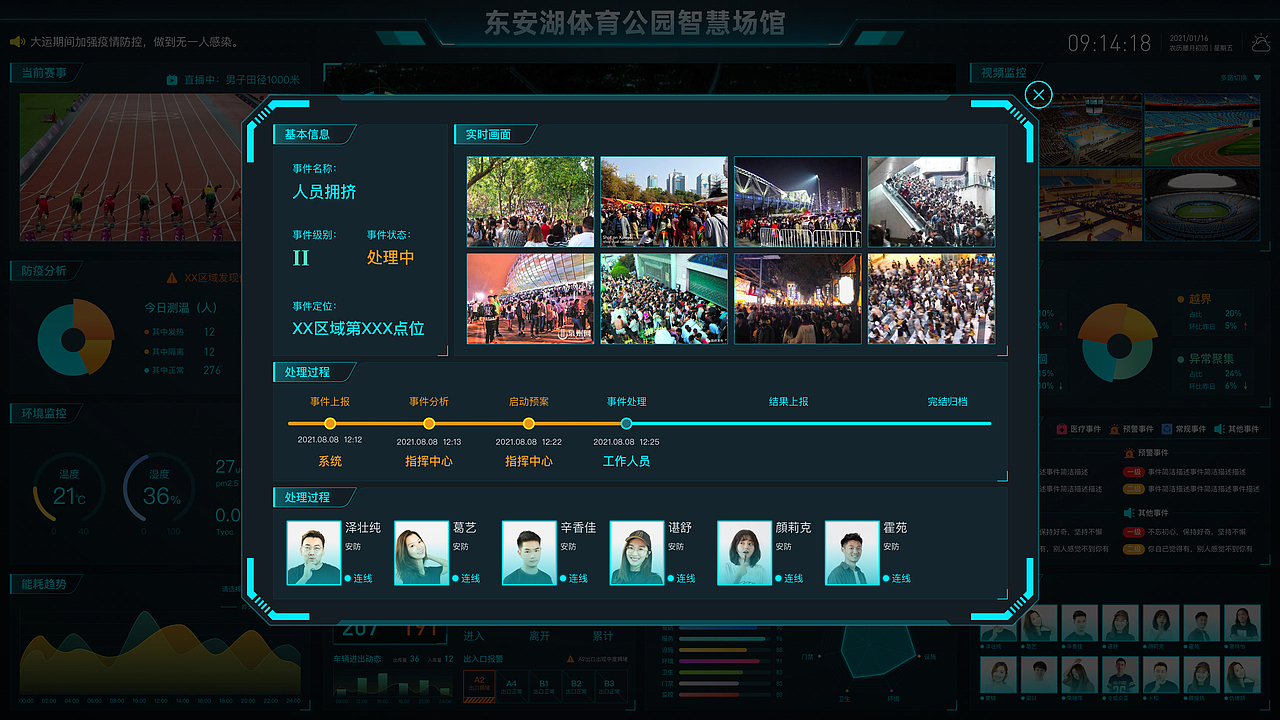The image size is (1280, 720).
Task: Open the crowded escalator thumbnail
Action: point(931,201)
